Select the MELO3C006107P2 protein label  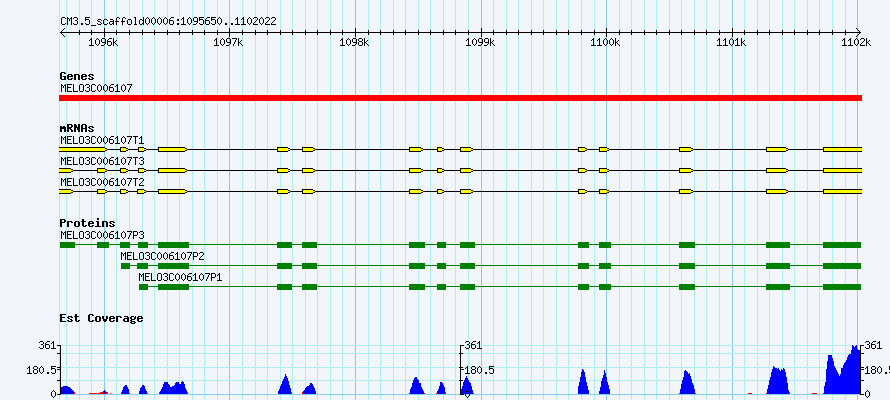click(x=162, y=256)
